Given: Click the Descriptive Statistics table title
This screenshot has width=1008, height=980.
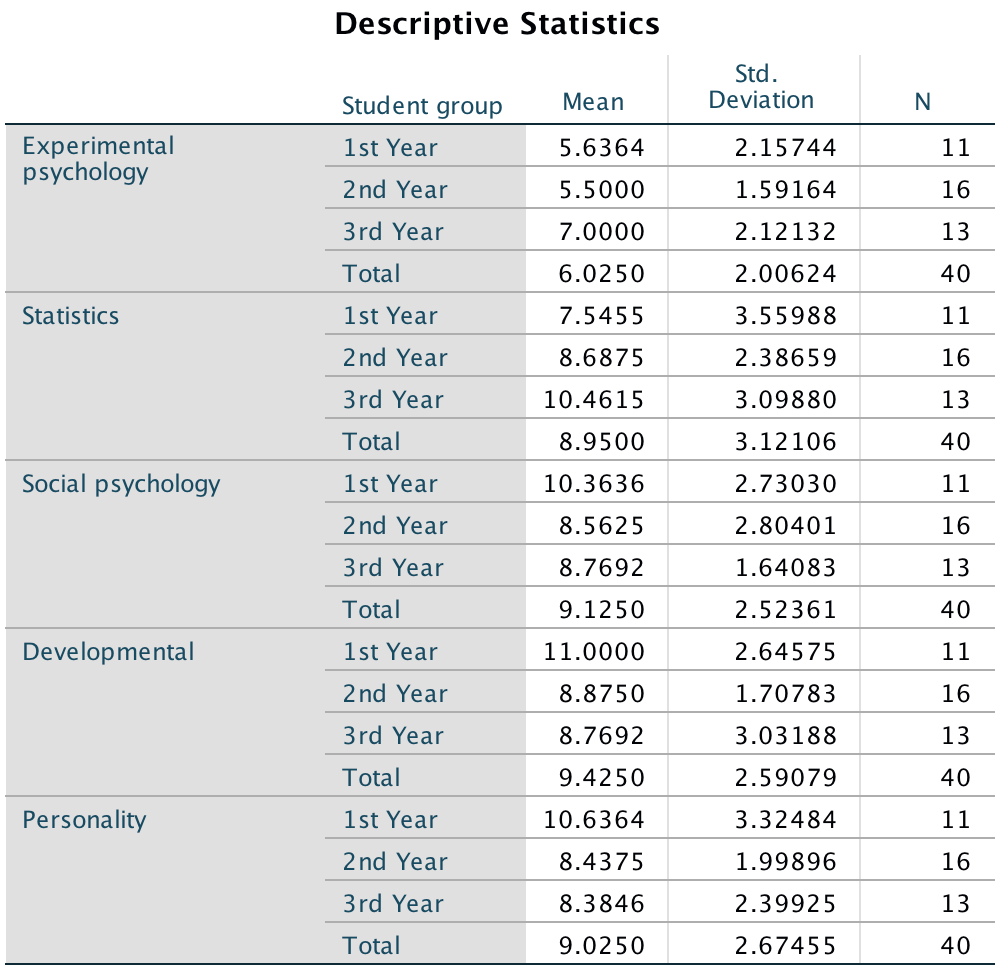Looking at the screenshot, I should [x=497, y=23].
